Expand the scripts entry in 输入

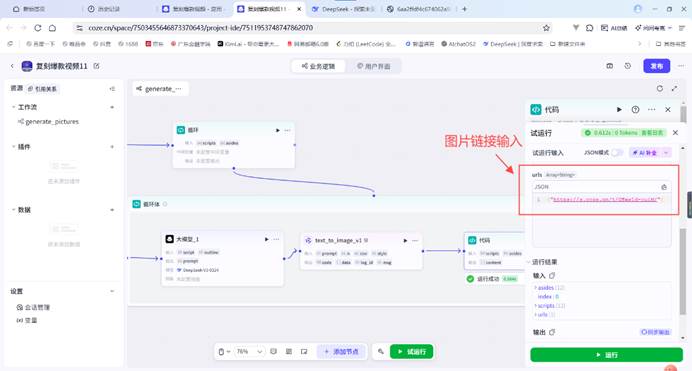click(536, 306)
